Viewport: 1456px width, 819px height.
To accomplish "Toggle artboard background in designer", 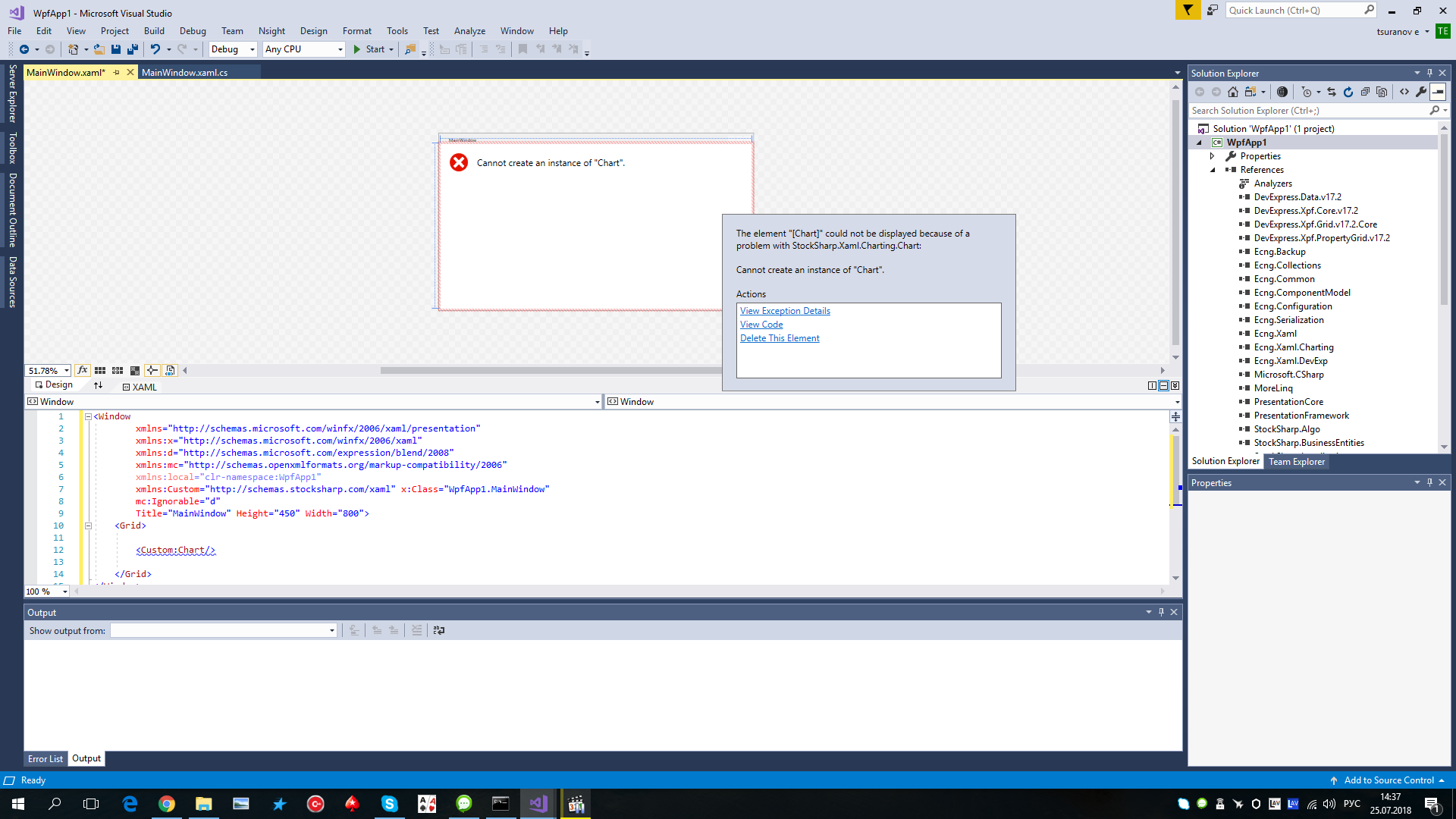I will [135, 371].
